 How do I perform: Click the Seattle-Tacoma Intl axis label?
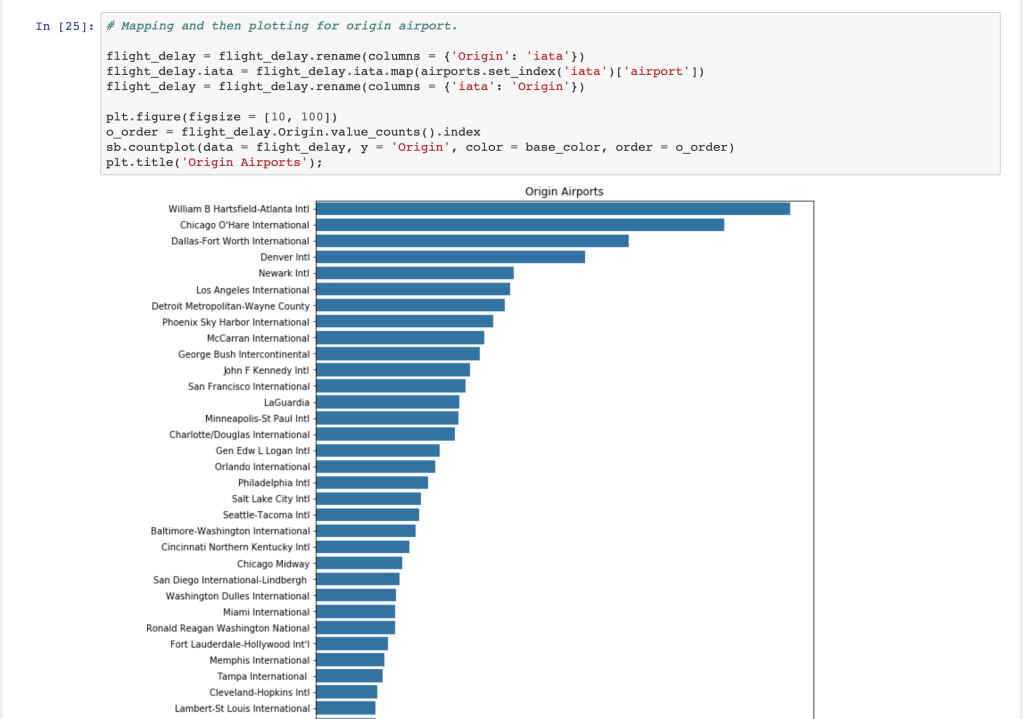pyautogui.click(x=266, y=515)
